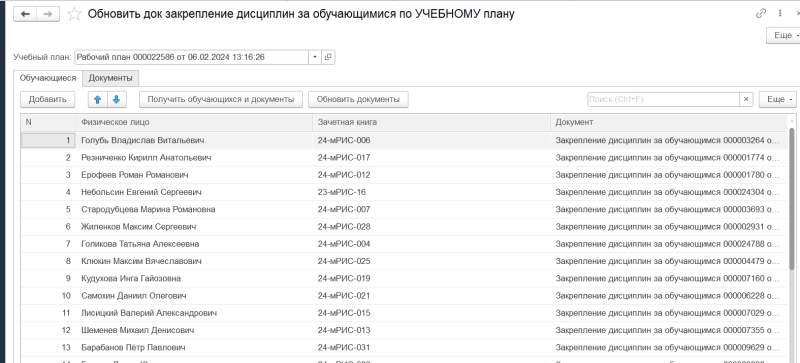This screenshot has height=363, width=800.
Task: Open the Еще menu next to search
Action: point(777,99)
